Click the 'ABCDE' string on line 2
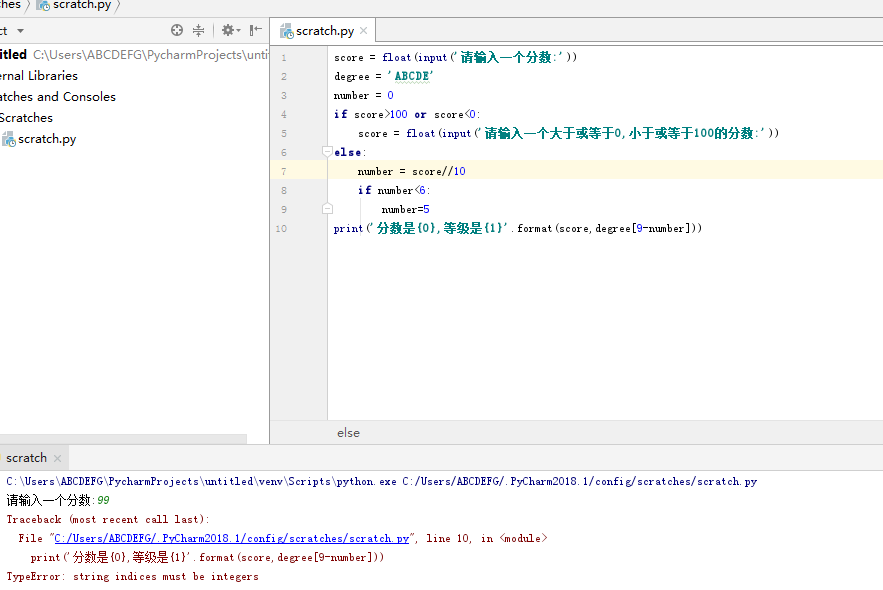Image resolution: width=883 pixels, height=590 pixels. (411, 76)
